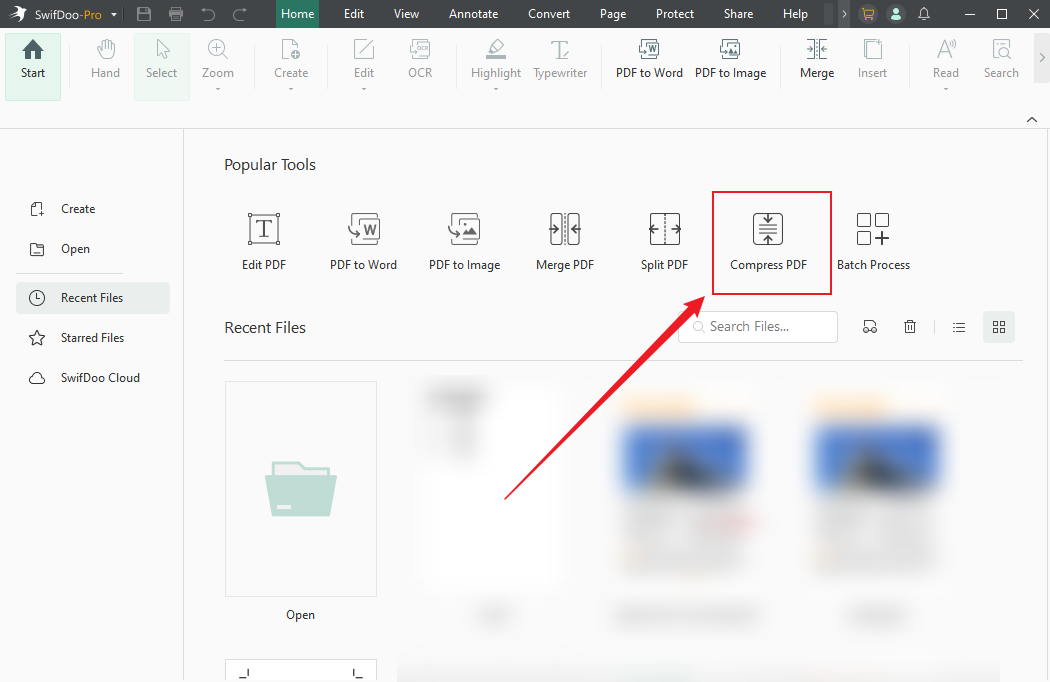
Task: Switch to list view for recent files
Action: 958,326
